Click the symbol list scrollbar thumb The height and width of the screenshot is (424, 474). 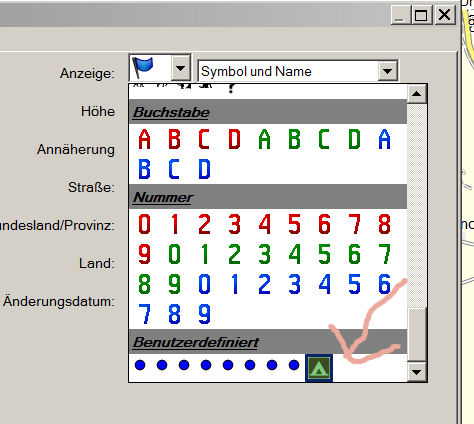417,335
